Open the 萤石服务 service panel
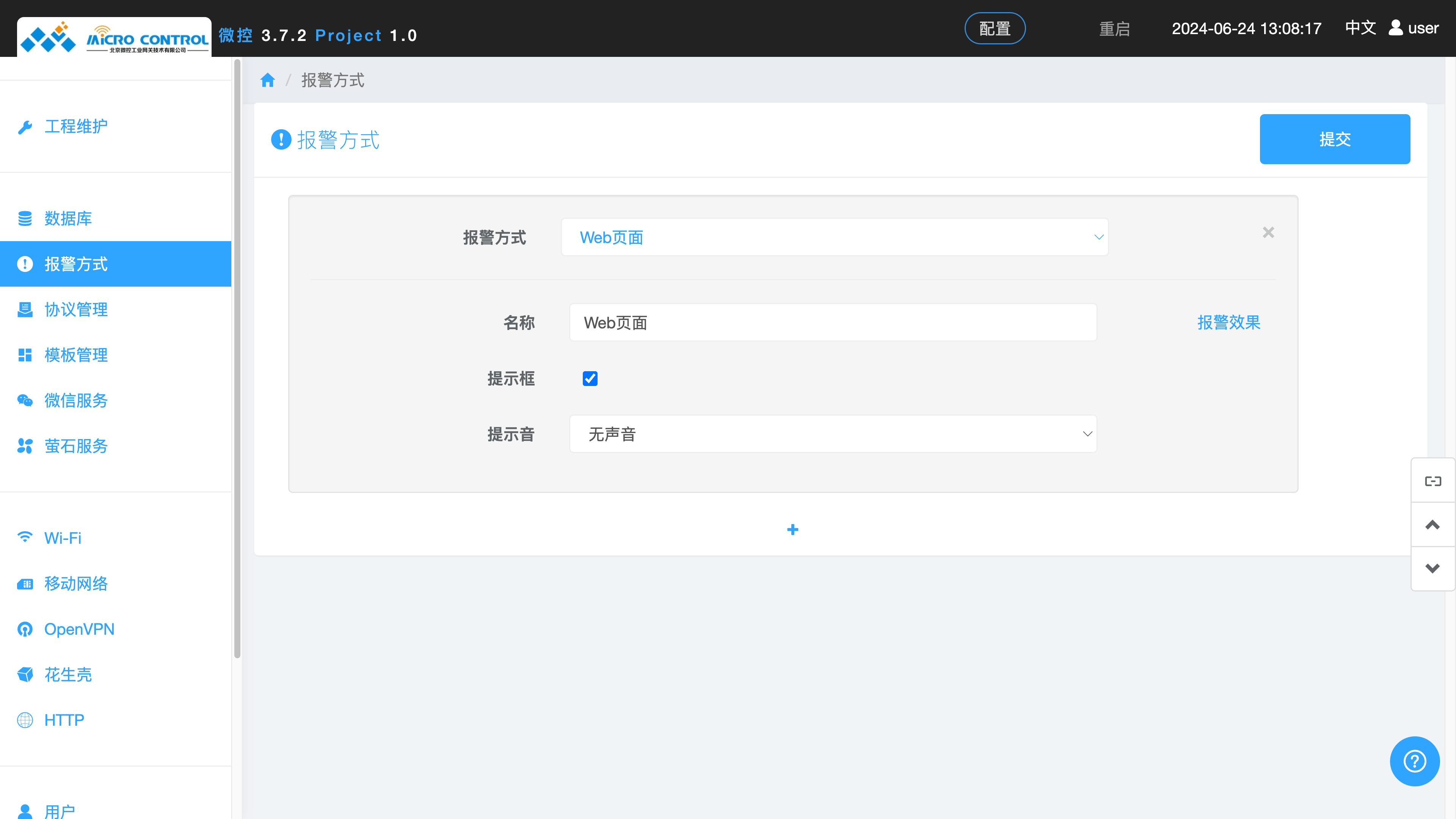The height and width of the screenshot is (819, 1456). 76,446
